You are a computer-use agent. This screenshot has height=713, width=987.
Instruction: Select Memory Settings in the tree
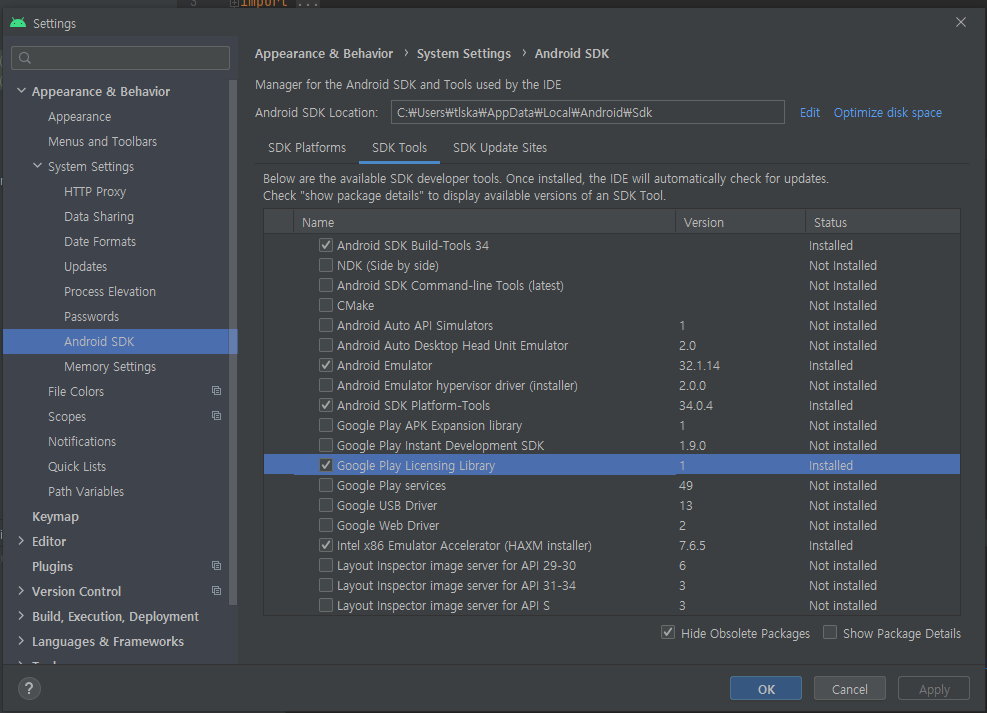(110, 366)
